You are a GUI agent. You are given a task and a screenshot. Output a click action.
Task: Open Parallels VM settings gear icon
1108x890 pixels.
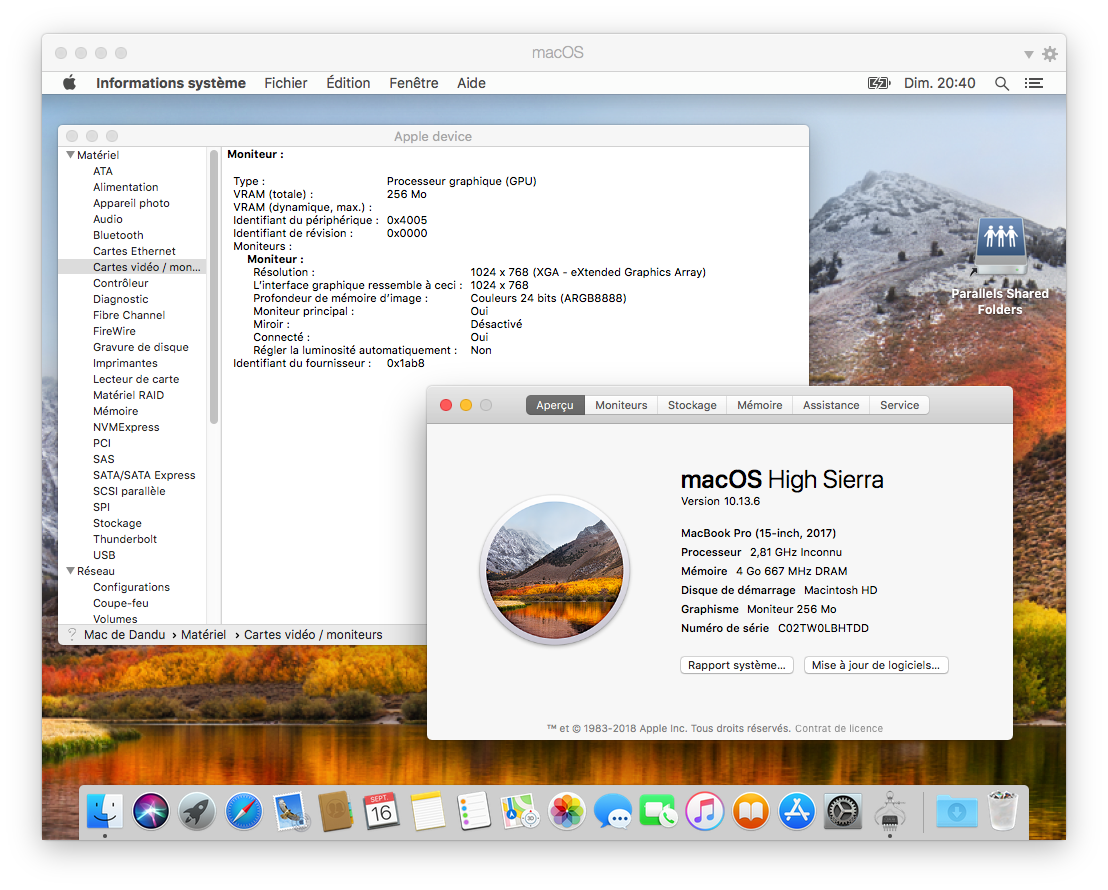[x=1050, y=54]
